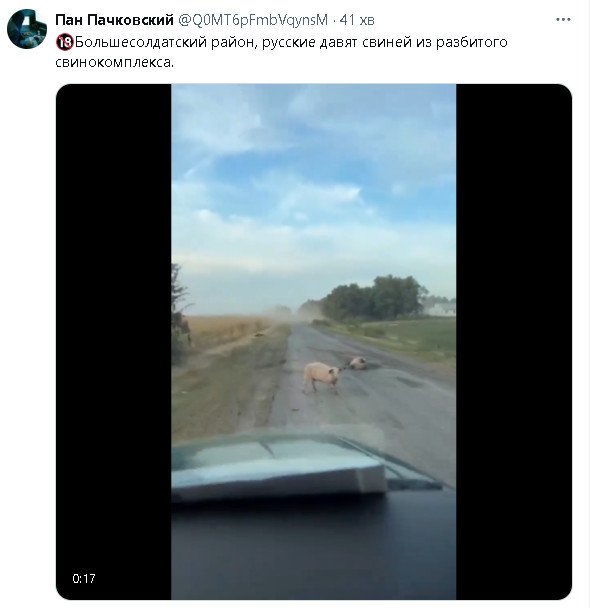590x608 pixels.
Task: Open Пан Пачковский profile avatar
Action: [27, 29]
